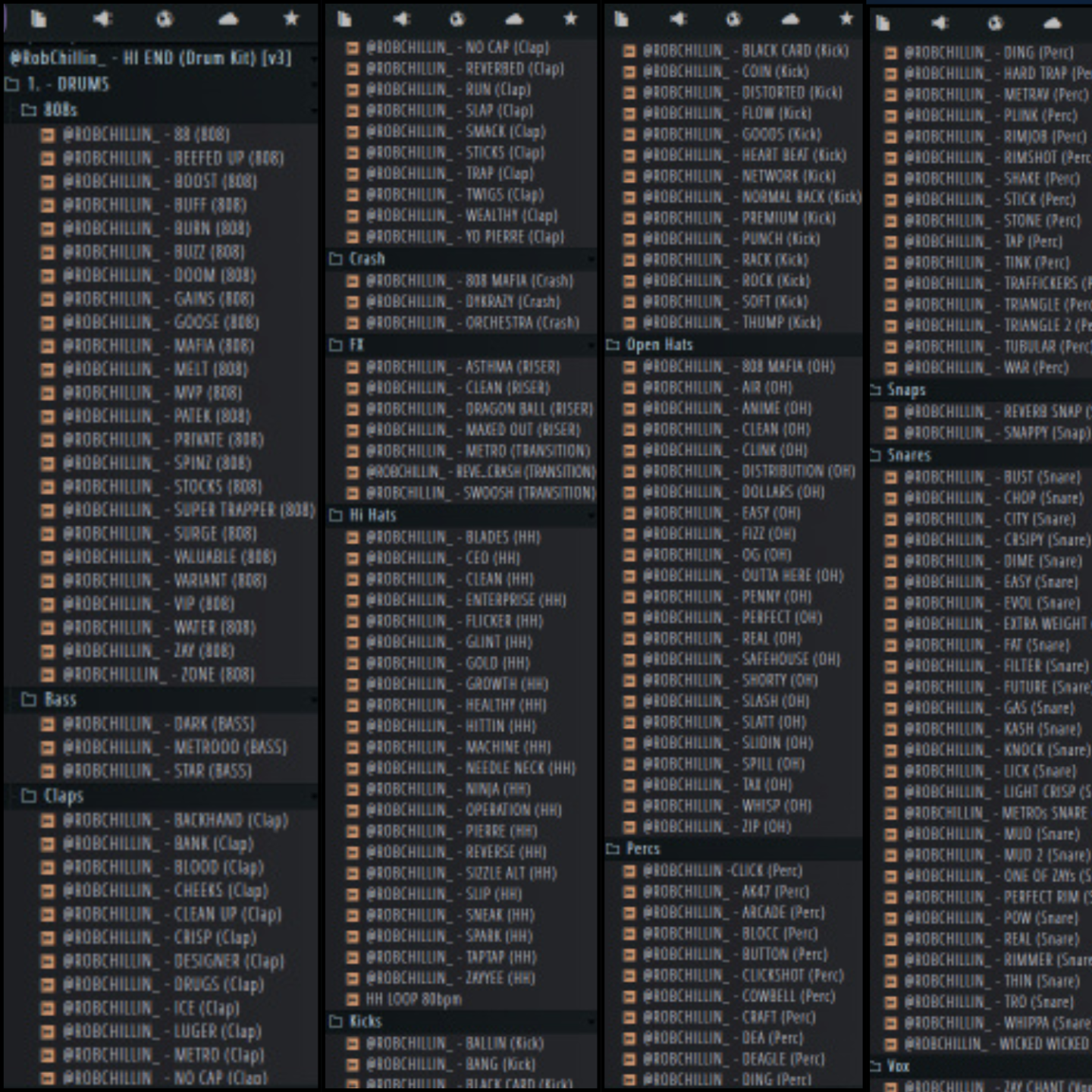The height and width of the screenshot is (1092, 1092).
Task: Select the CRSIPY (Snare) sample
Action: pos(998,540)
